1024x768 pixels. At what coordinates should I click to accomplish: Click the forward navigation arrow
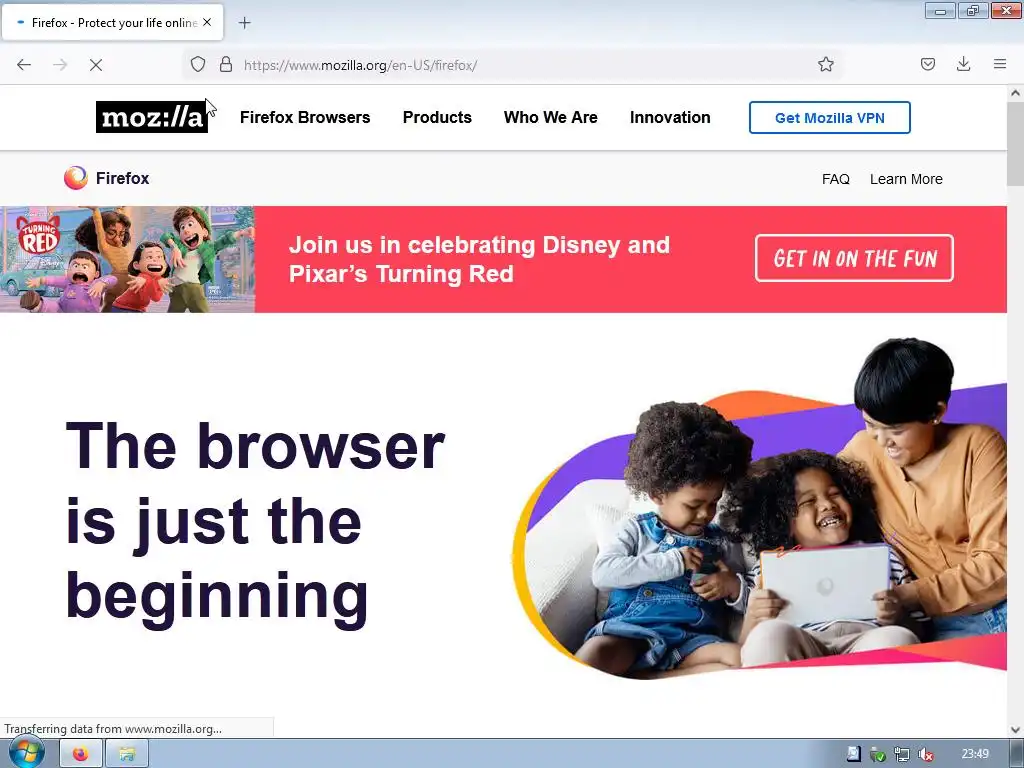point(60,65)
